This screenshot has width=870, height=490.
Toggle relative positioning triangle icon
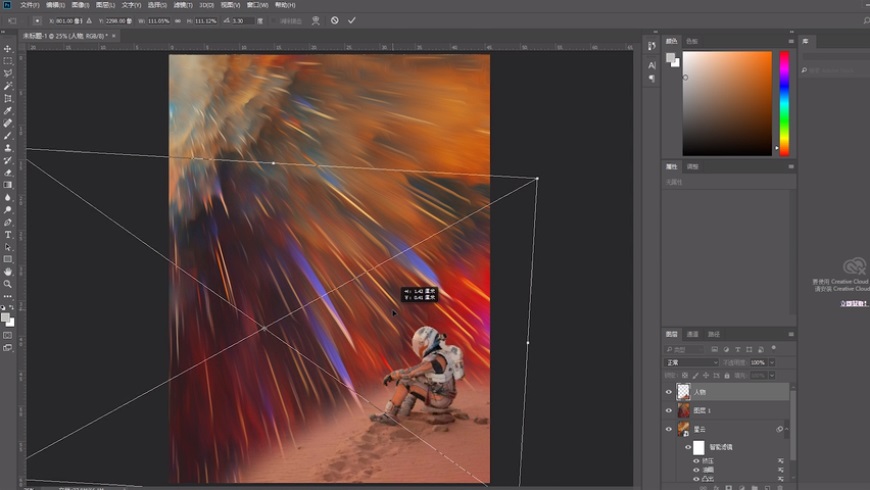[x=89, y=21]
